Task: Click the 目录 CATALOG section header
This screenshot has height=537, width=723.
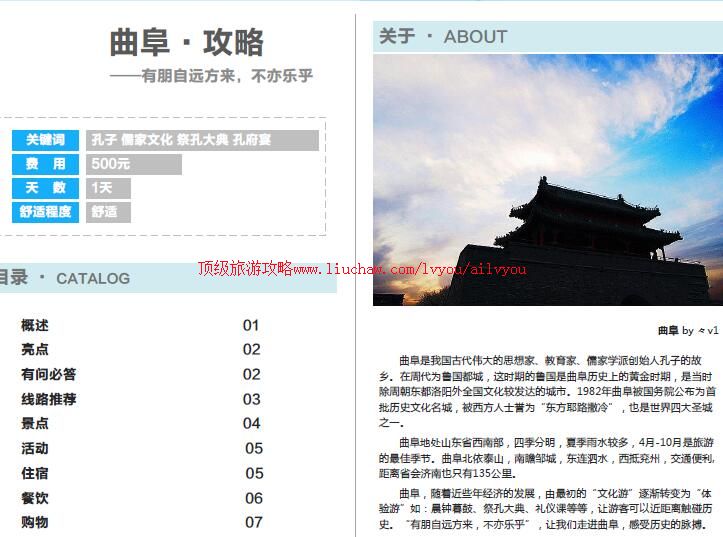Action: pos(65,278)
